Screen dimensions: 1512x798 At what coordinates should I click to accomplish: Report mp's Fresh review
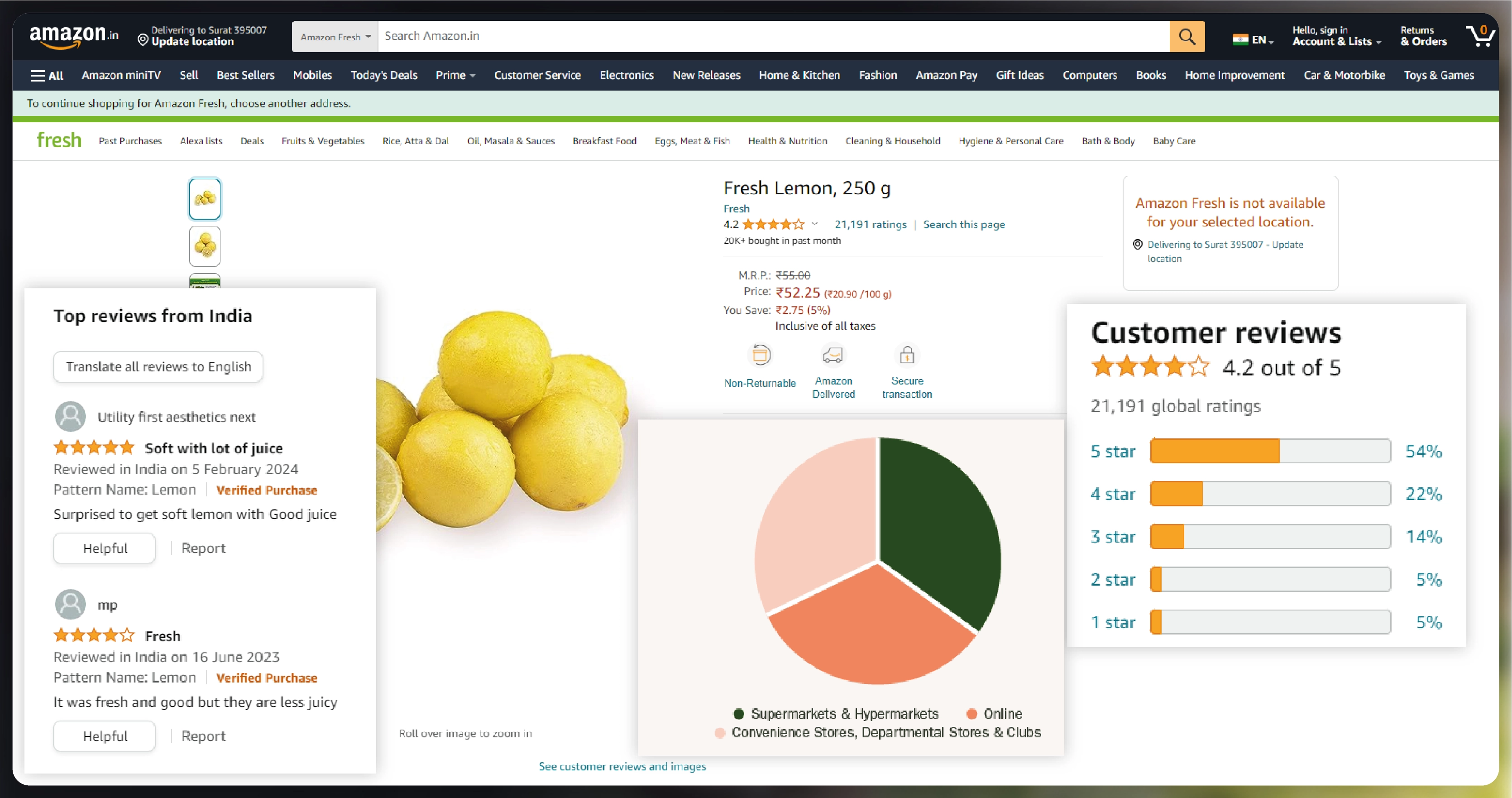(x=203, y=736)
